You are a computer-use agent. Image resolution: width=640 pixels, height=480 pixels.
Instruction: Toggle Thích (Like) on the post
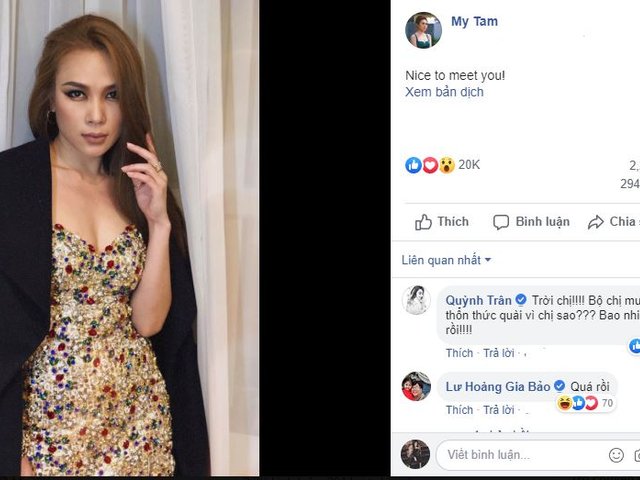441,222
